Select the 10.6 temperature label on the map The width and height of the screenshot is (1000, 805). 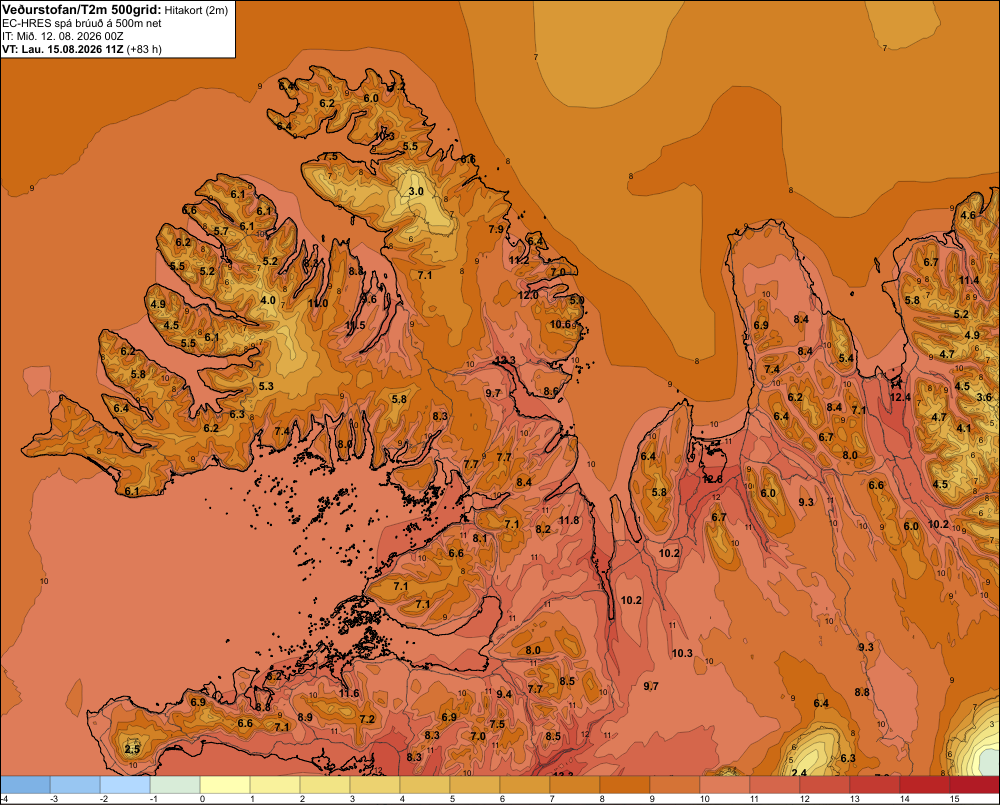click(x=561, y=324)
